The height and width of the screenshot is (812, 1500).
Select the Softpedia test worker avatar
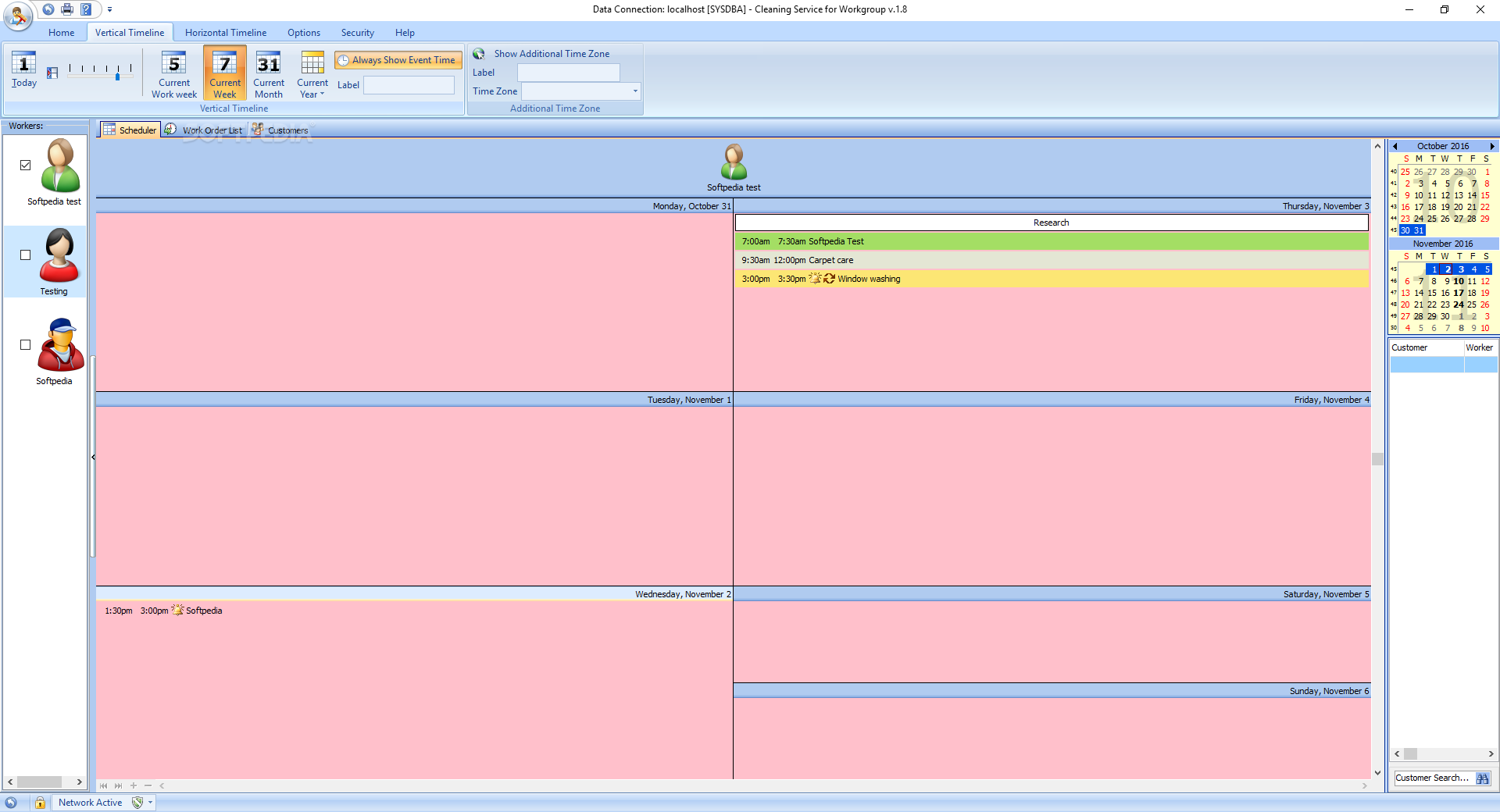[x=60, y=166]
